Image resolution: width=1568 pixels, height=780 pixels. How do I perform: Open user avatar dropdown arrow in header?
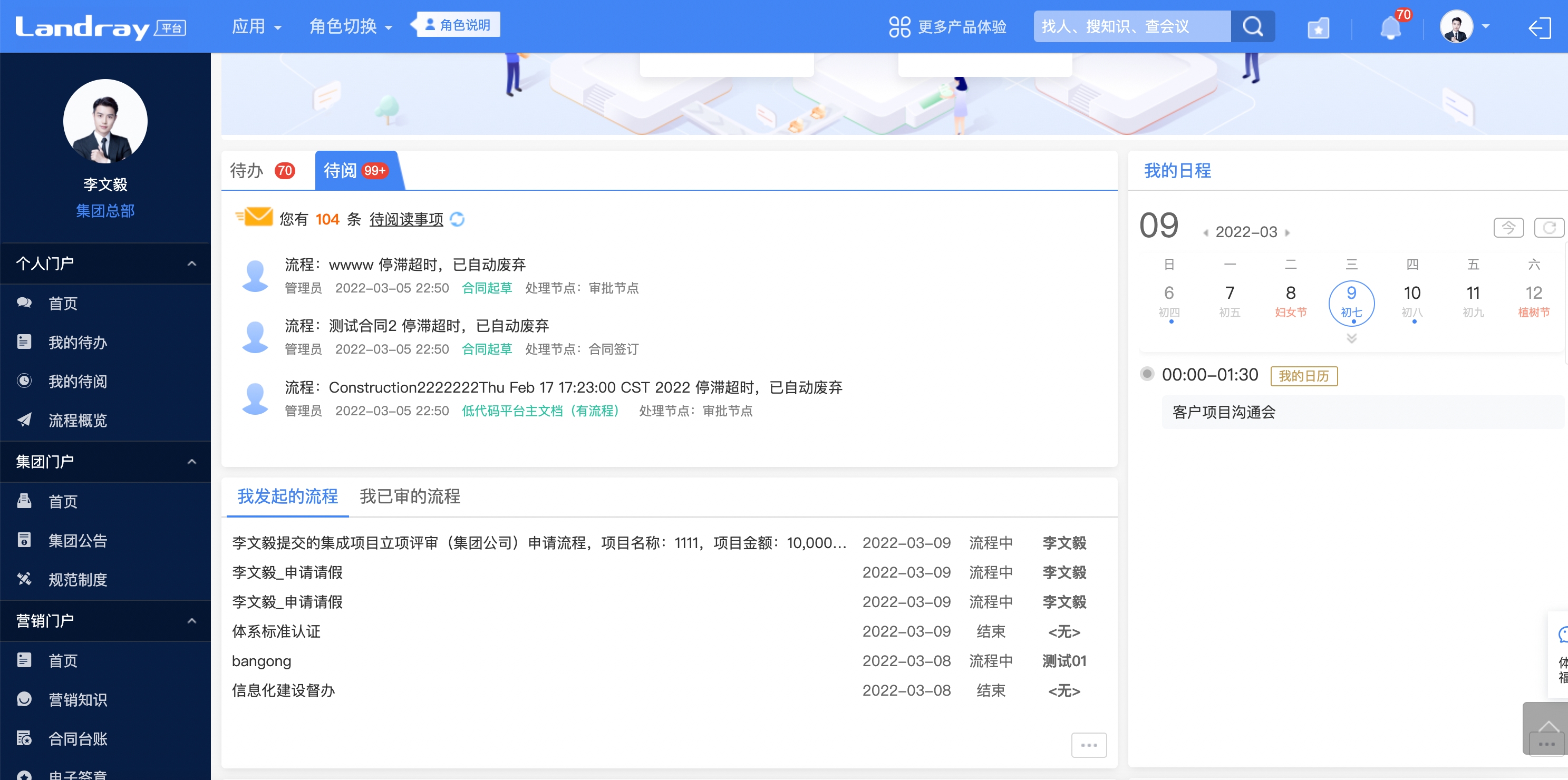click(x=1486, y=27)
